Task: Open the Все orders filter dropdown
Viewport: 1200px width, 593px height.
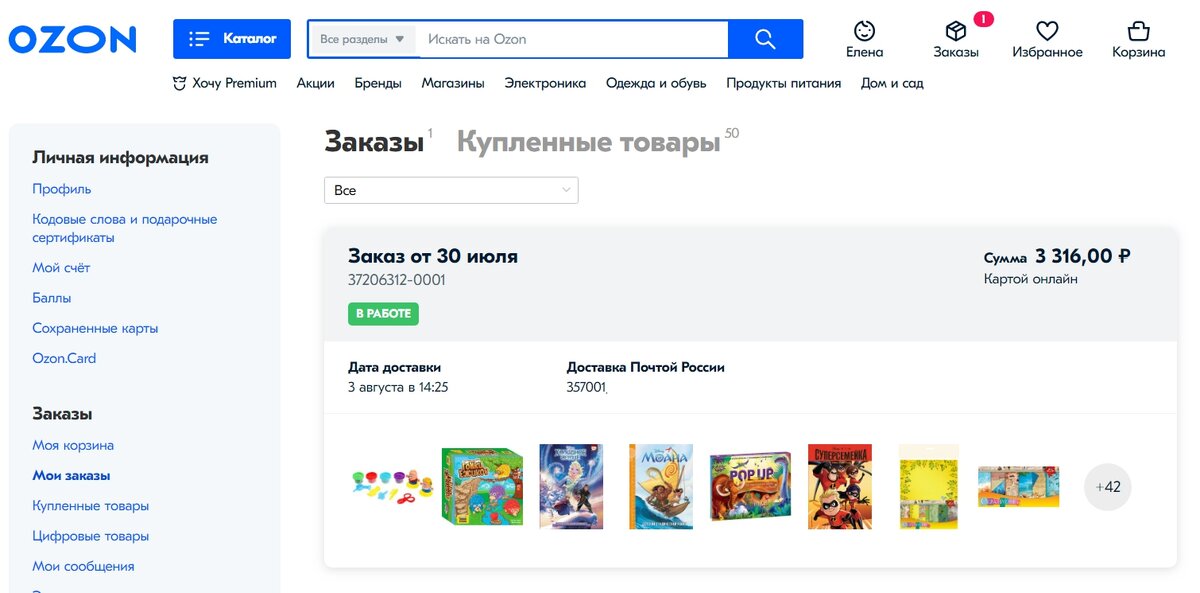Action: point(451,190)
